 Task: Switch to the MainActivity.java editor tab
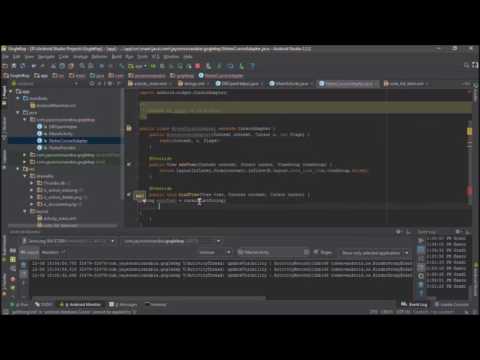pyautogui.click(x=291, y=84)
